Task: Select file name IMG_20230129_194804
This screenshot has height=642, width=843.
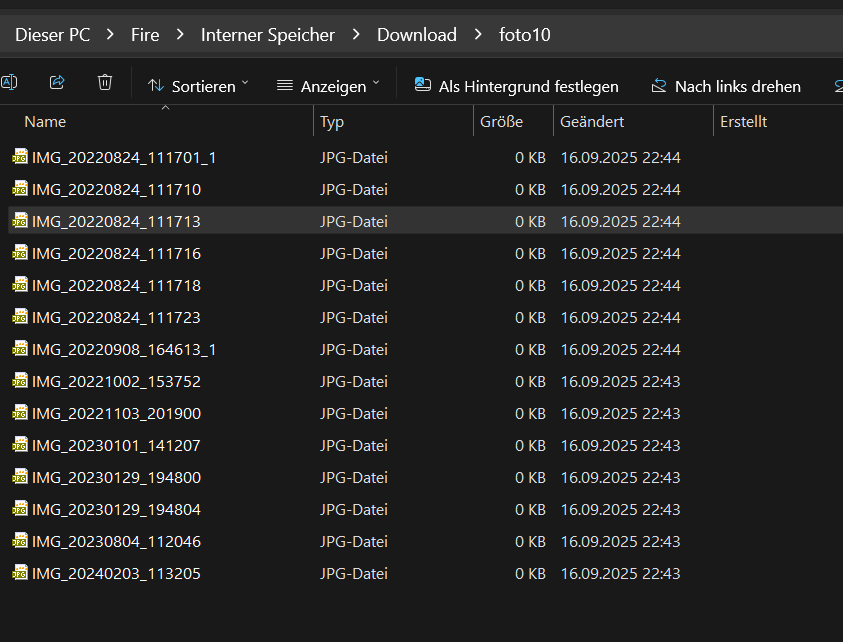Action: 116,510
